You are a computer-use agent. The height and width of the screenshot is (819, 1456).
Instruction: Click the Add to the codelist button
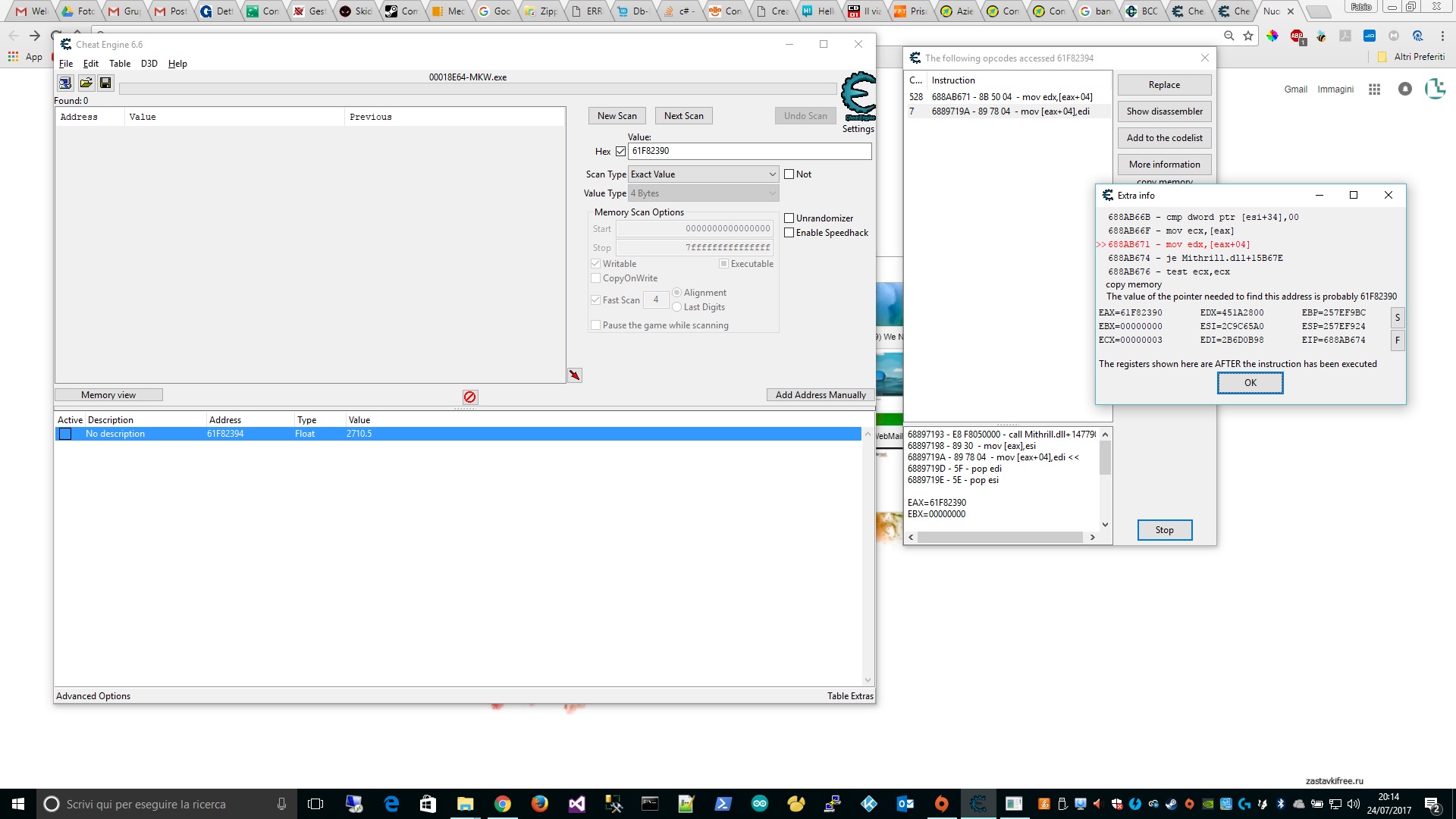click(x=1164, y=137)
